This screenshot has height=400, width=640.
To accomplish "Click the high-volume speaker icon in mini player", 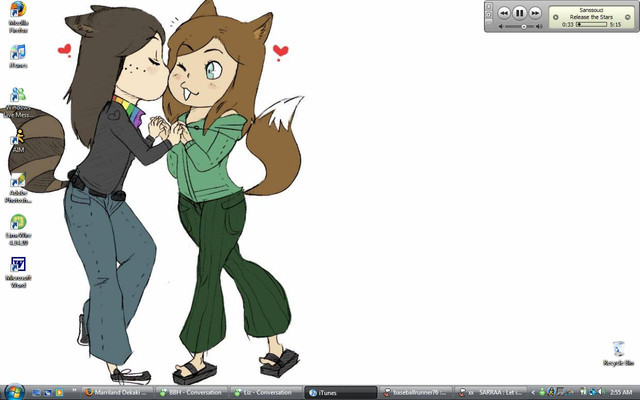I will click(539, 27).
